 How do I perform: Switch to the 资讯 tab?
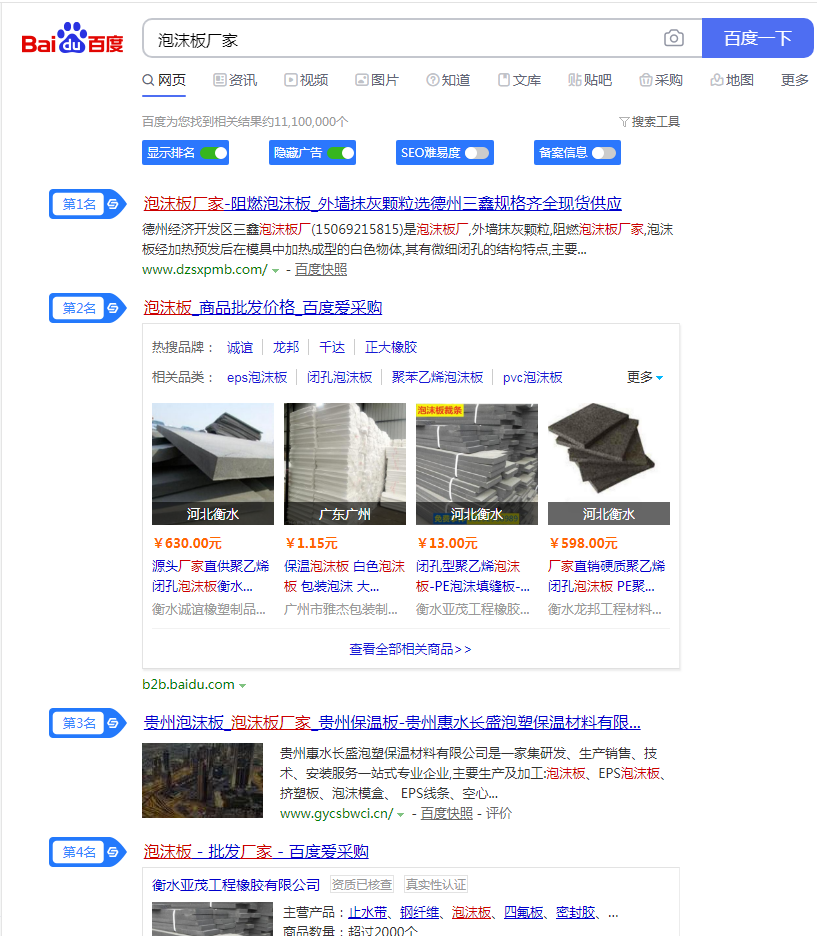pyautogui.click(x=235, y=80)
